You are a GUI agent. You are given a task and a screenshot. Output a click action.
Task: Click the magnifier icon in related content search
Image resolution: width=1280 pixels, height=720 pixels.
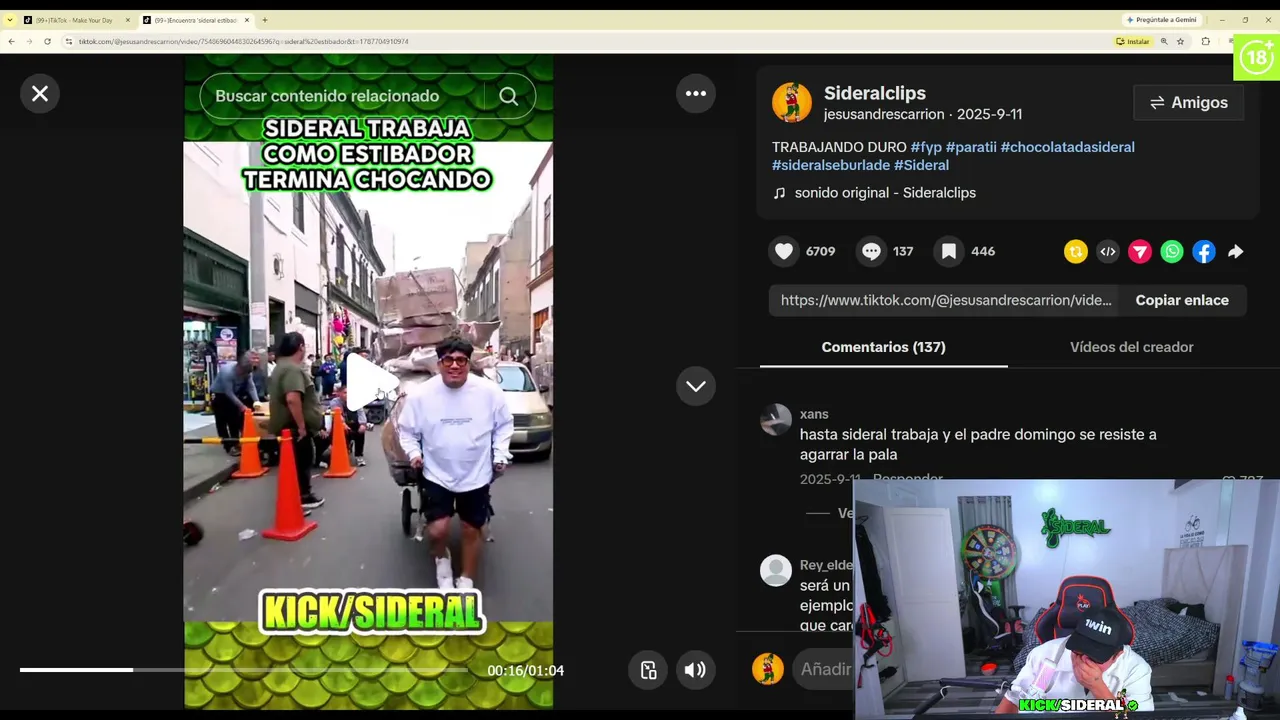click(x=509, y=96)
